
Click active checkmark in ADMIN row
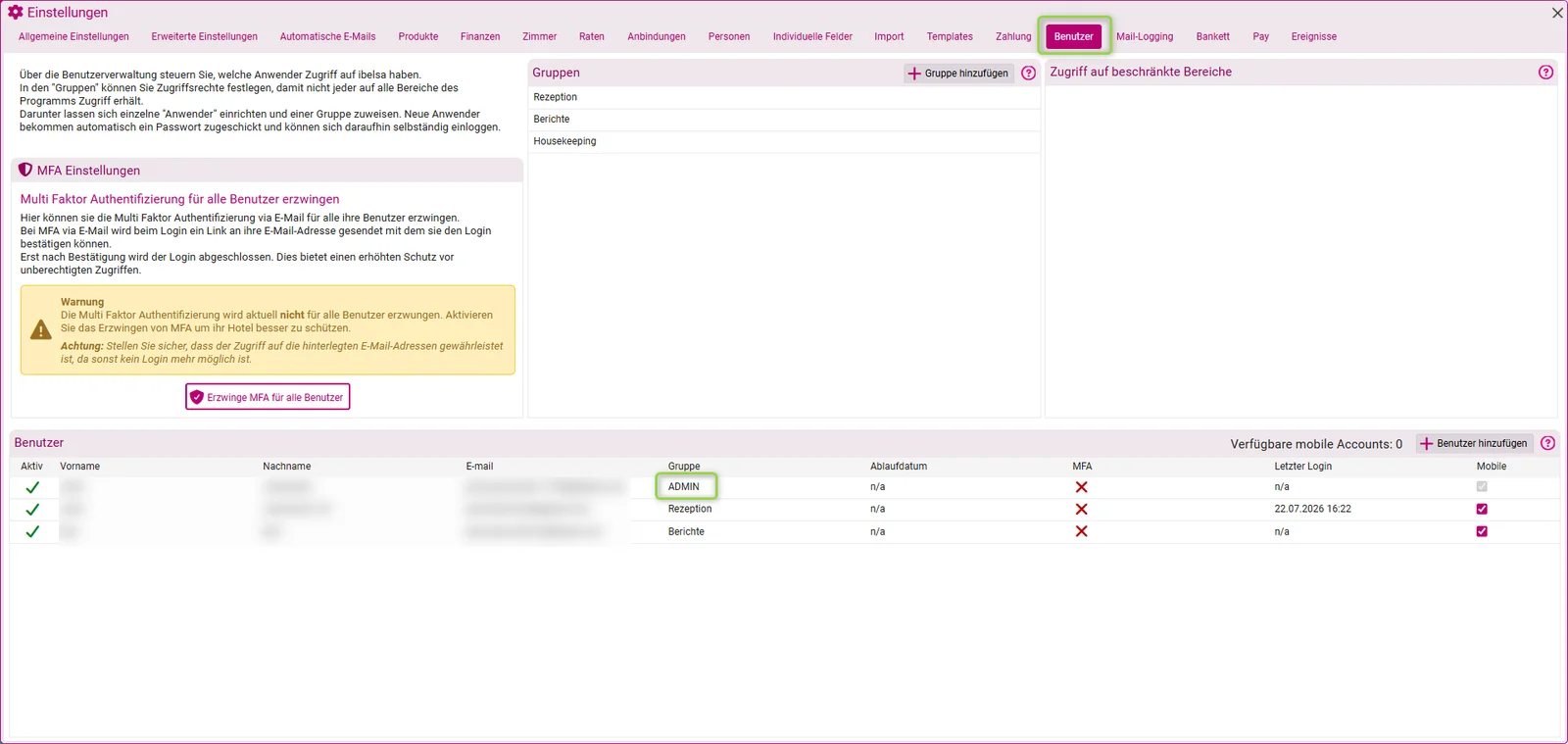(x=32, y=487)
